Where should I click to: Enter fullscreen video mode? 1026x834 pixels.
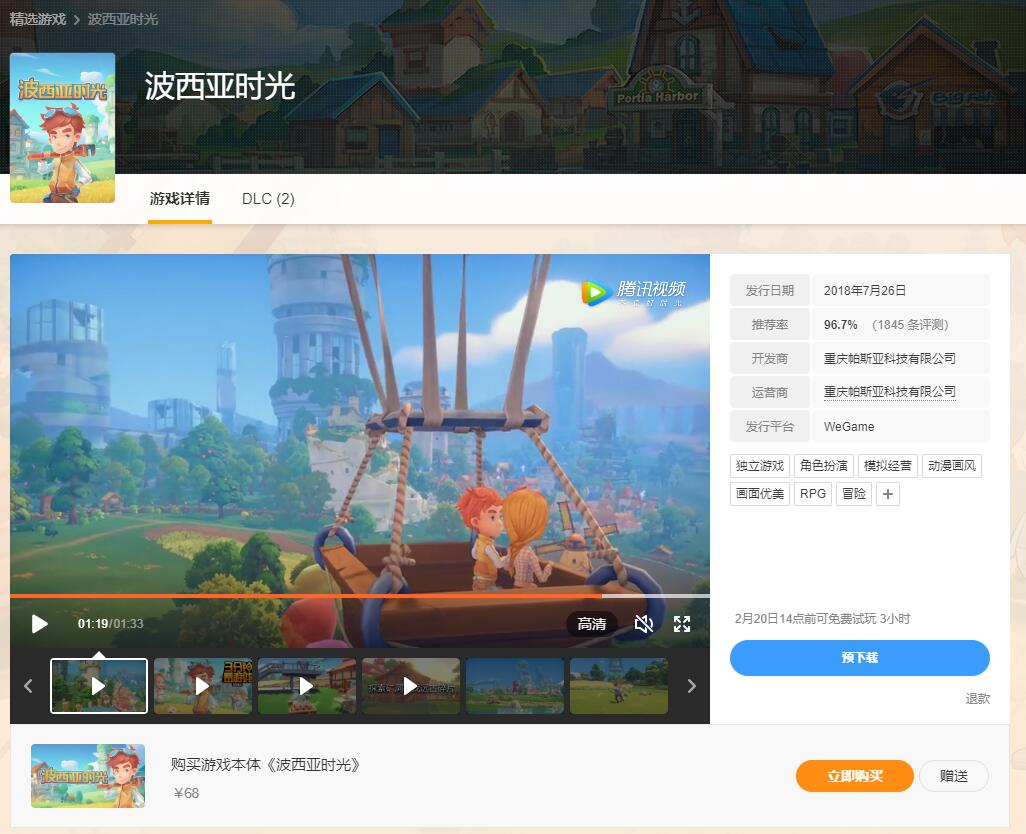(682, 624)
